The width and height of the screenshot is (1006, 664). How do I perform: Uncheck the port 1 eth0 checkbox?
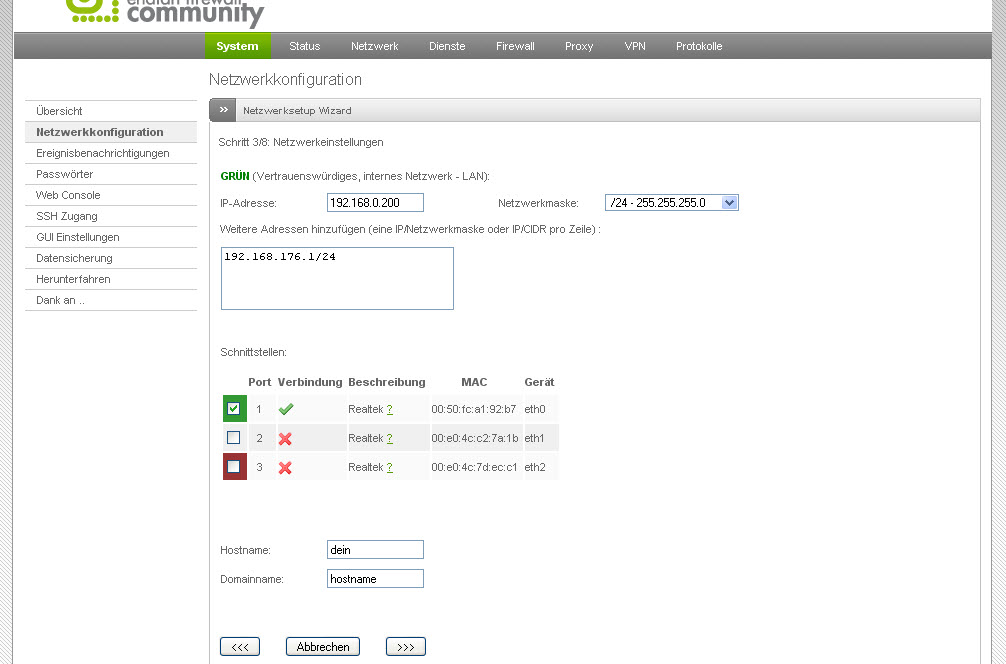click(x=234, y=408)
